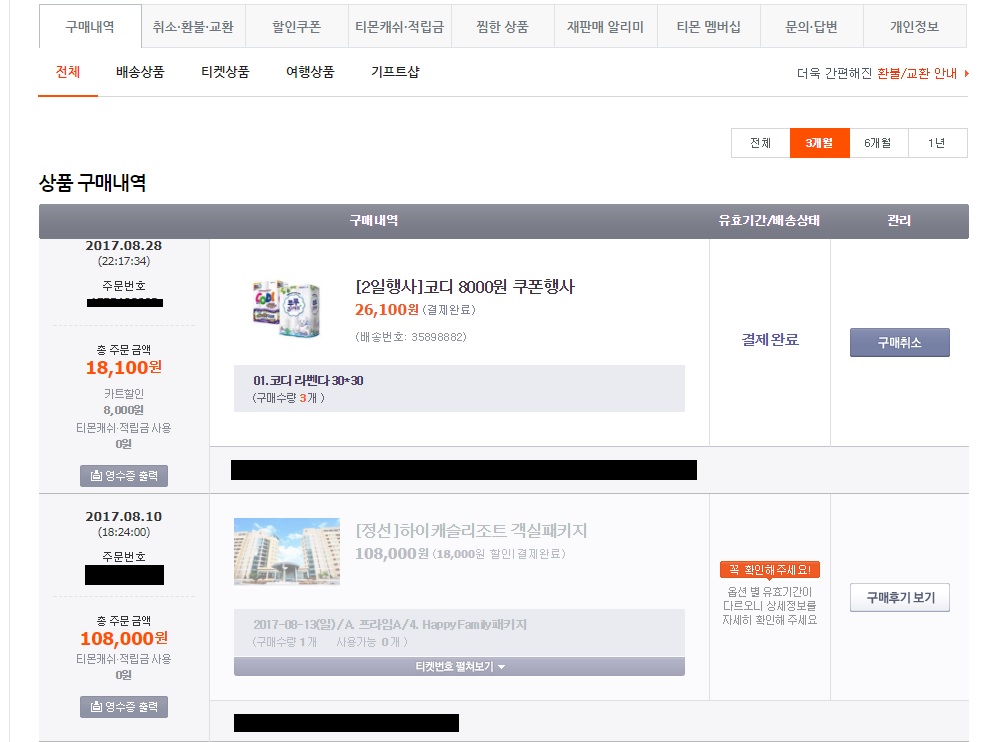The height and width of the screenshot is (742, 992).
Task: Select the 재판매 알리미 tab
Action: click(605, 27)
